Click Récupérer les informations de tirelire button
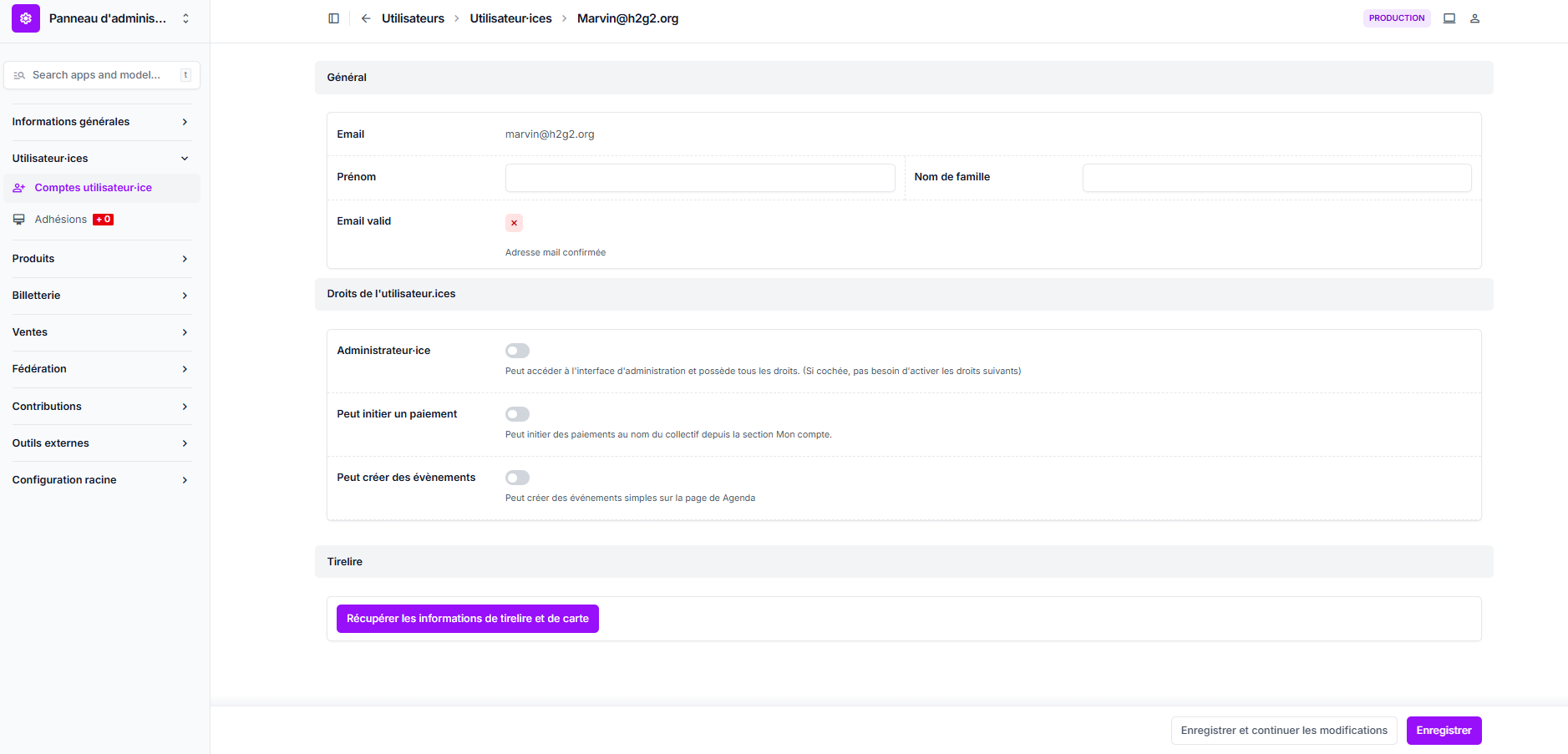 coord(467,619)
